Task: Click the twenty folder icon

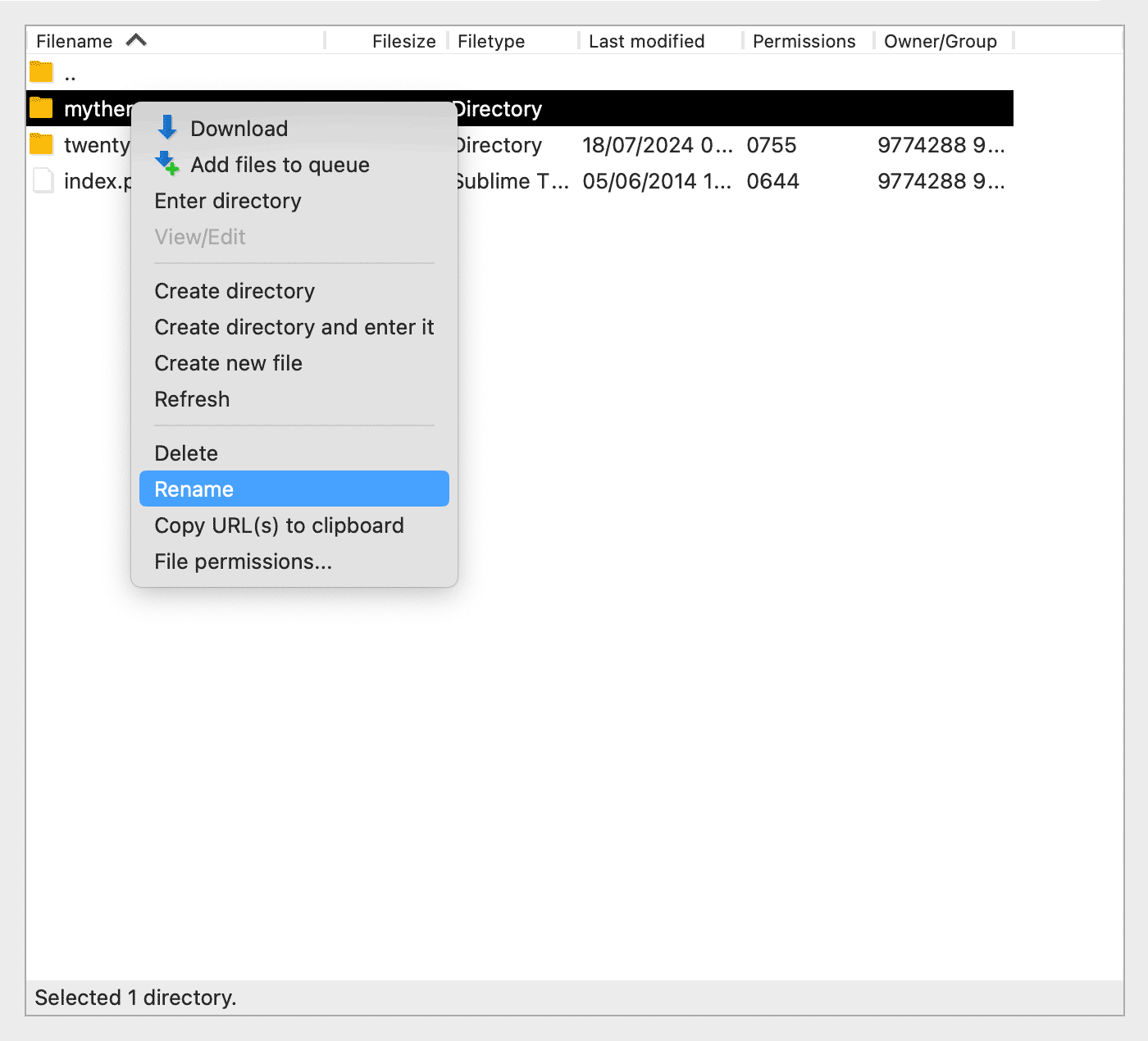Action: 41,144
